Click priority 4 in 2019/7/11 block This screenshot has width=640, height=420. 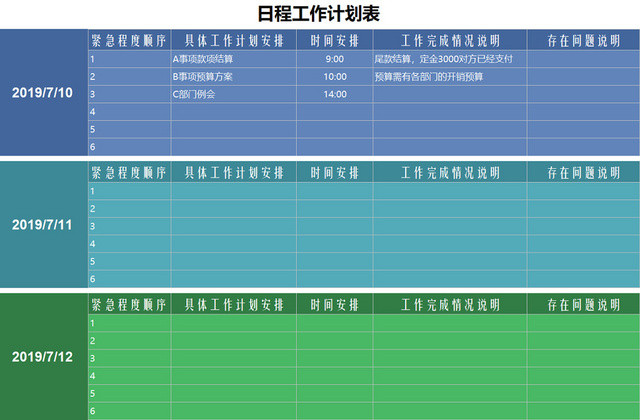129,244
